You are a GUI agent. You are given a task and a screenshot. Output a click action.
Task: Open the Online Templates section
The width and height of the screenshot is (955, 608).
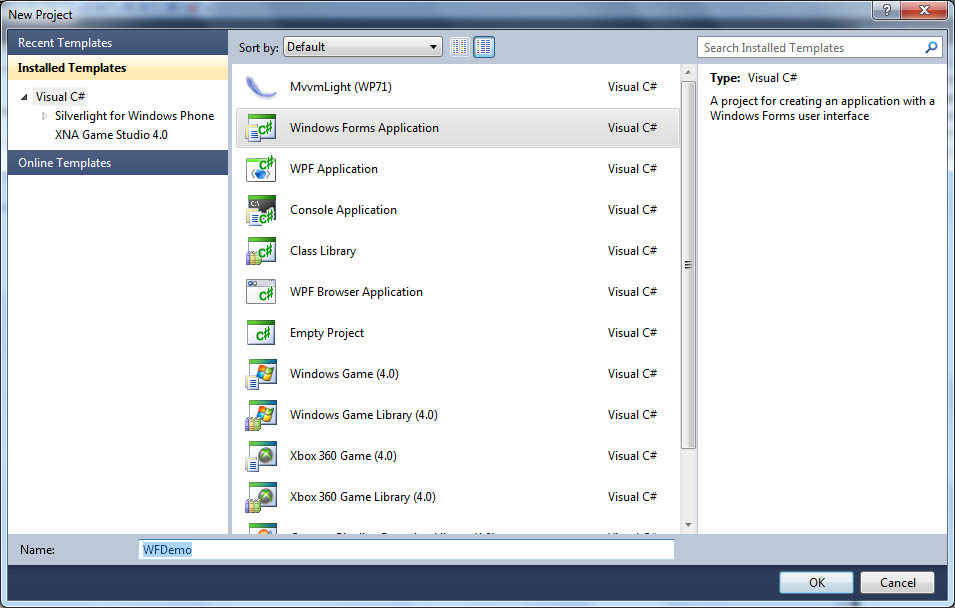tap(118, 163)
